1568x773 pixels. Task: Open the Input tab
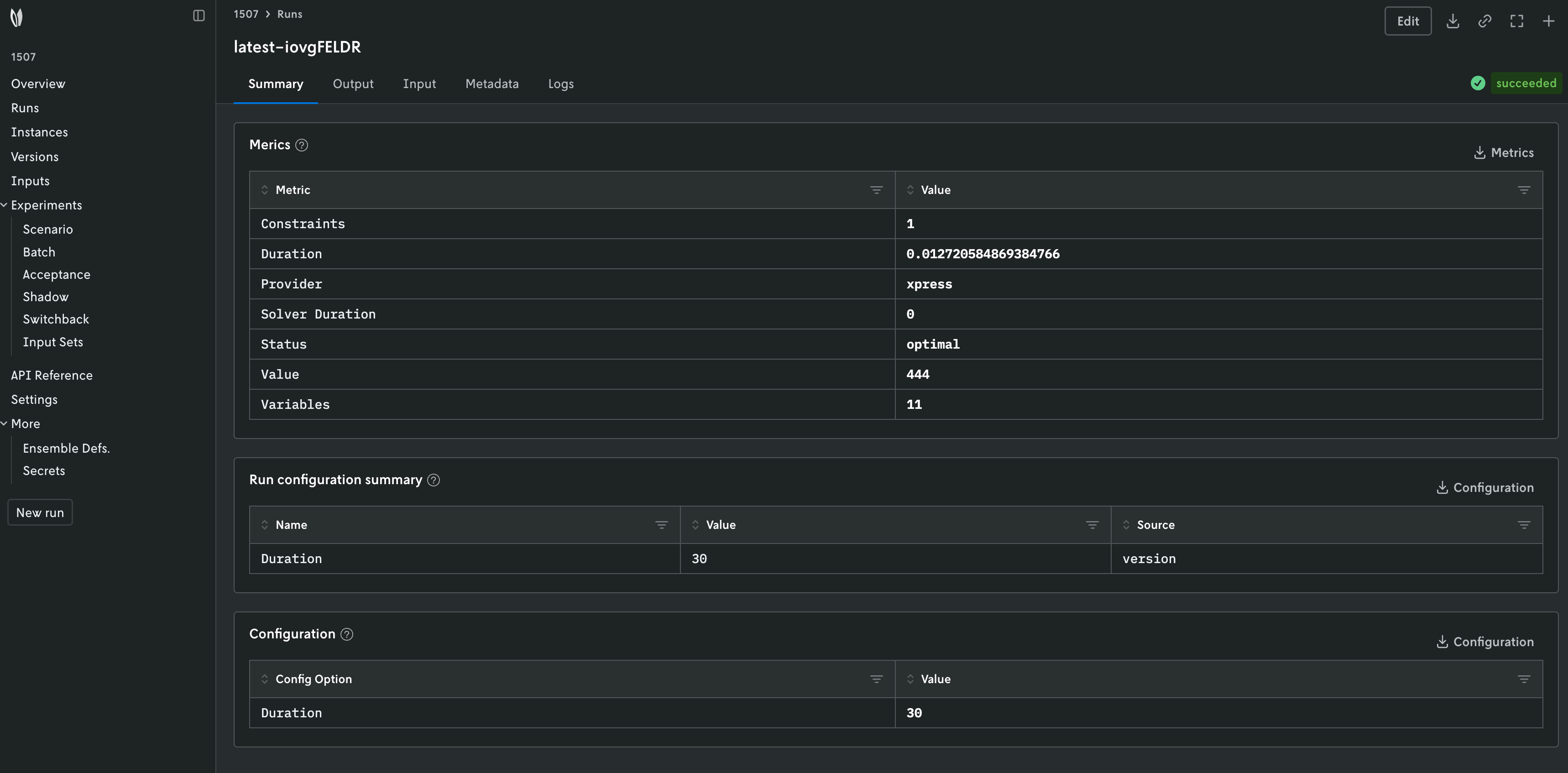419,84
